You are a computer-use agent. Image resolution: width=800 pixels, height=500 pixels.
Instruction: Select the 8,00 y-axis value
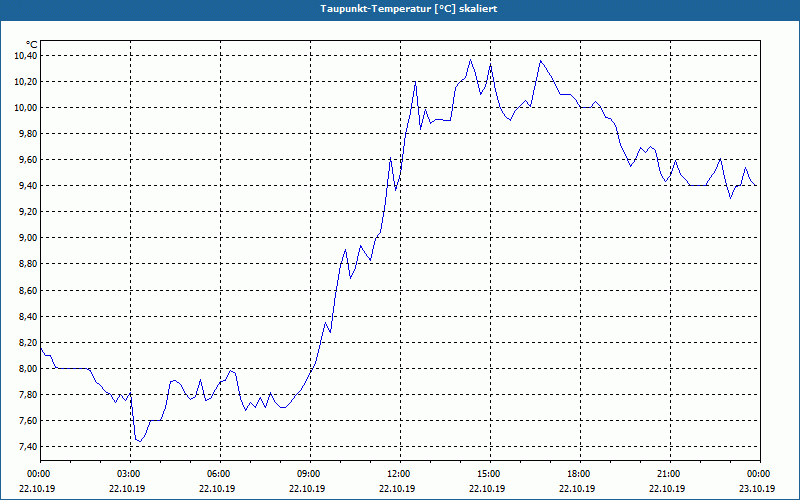tap(28, 369)
